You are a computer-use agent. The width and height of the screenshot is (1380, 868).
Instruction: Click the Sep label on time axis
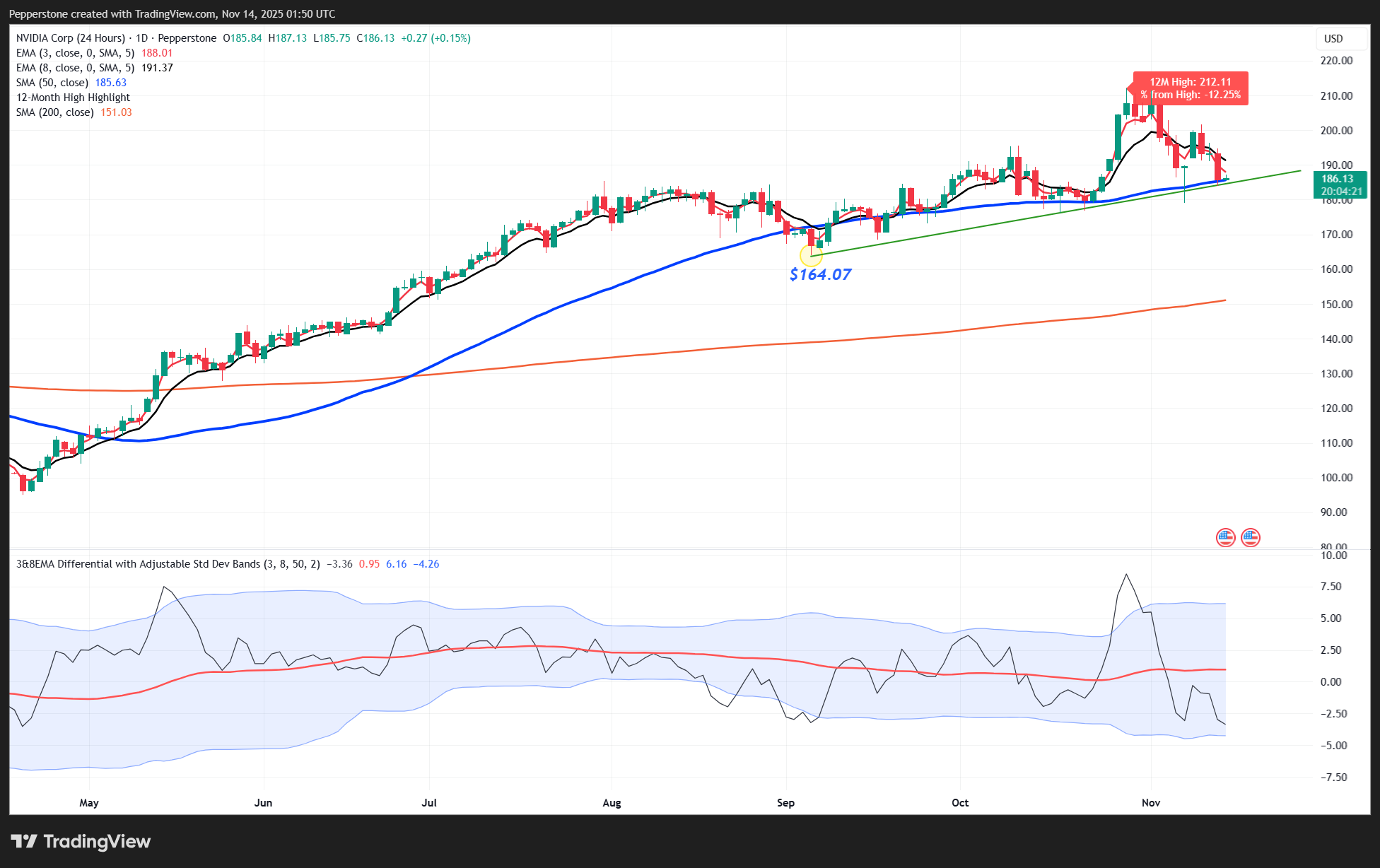785,803
